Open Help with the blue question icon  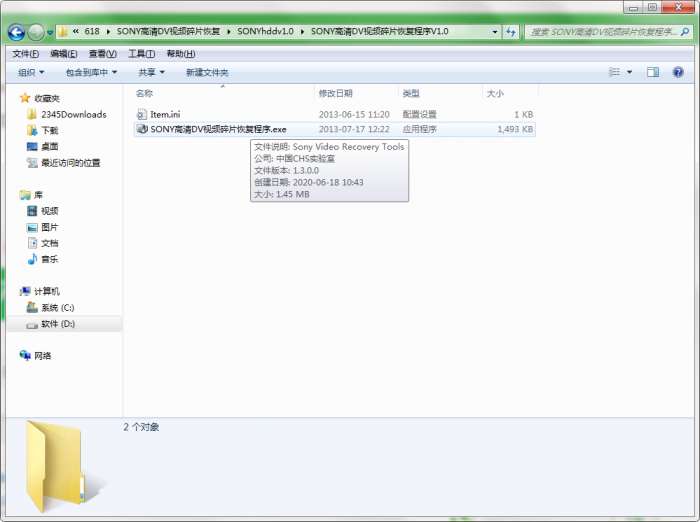pyautogui.click(x=678, y=72)
